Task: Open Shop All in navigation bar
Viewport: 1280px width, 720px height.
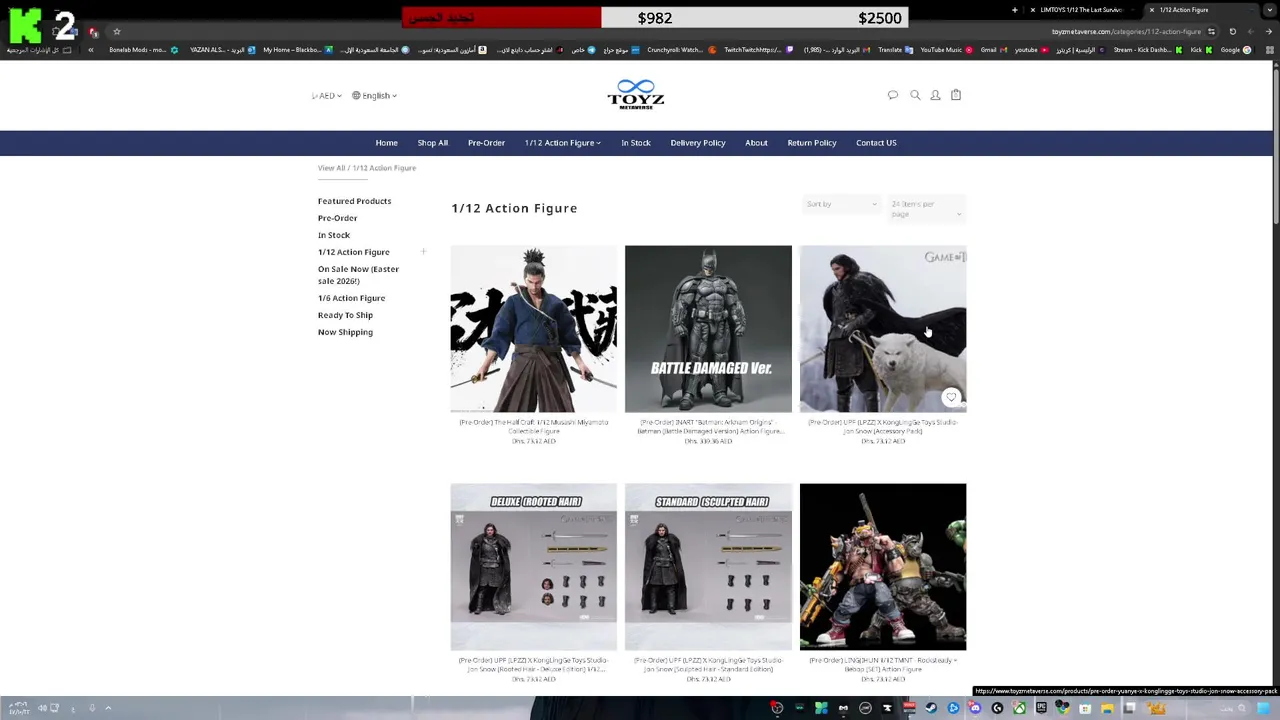Action: tap(433, 143)
